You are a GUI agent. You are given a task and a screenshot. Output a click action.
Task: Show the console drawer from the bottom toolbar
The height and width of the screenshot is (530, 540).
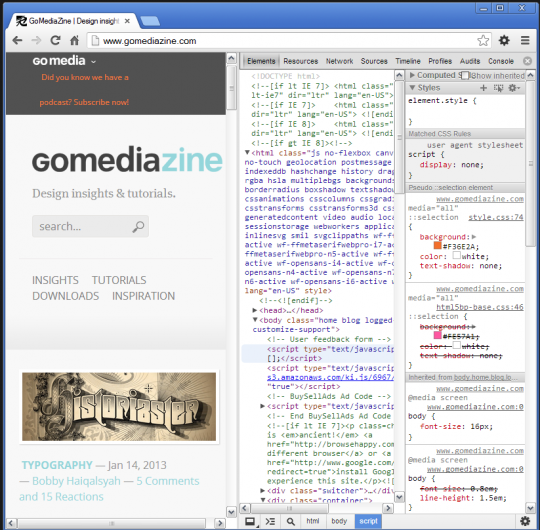point(270,521)
